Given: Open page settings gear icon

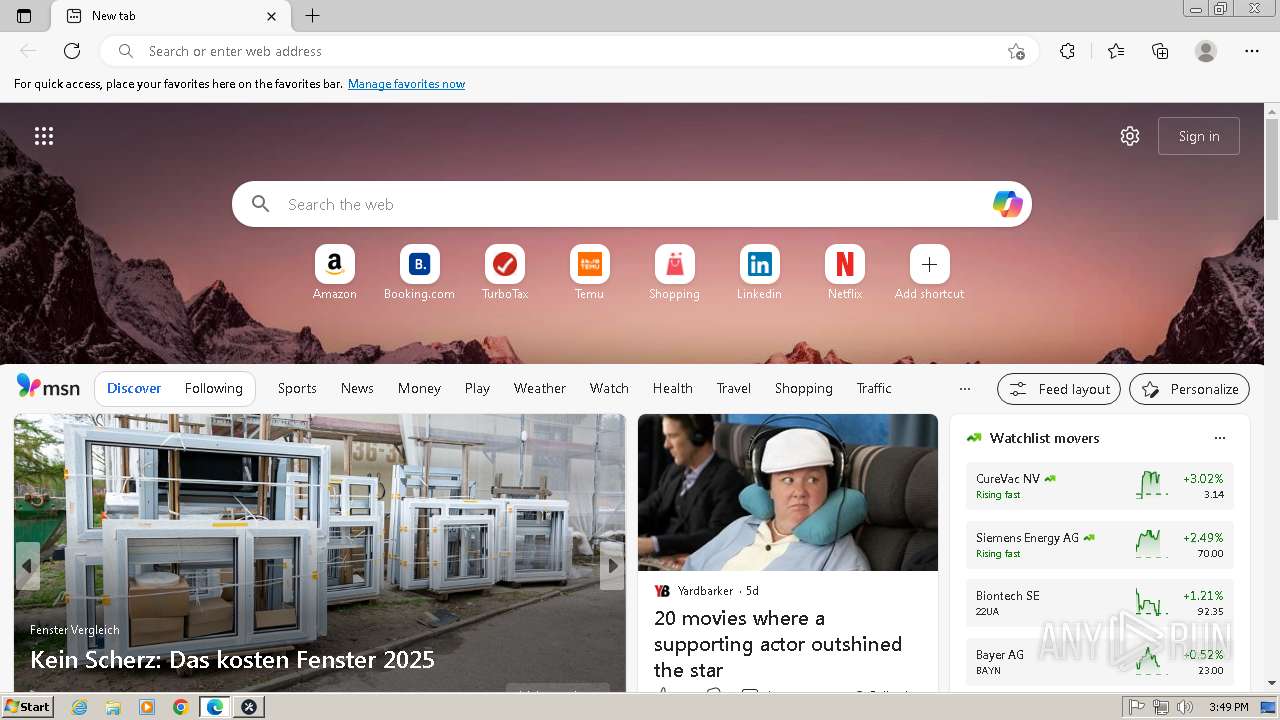Looking at the screenshot, I should point(1130,136).
